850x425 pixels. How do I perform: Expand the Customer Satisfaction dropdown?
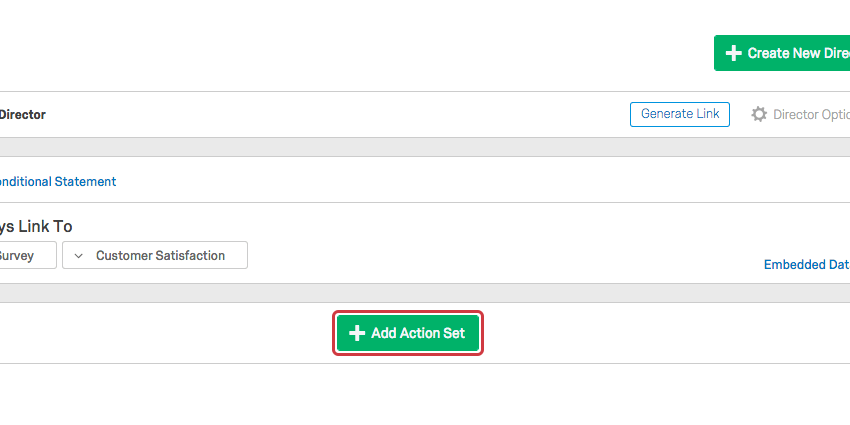pyautogui.click(x=160, y=256)
